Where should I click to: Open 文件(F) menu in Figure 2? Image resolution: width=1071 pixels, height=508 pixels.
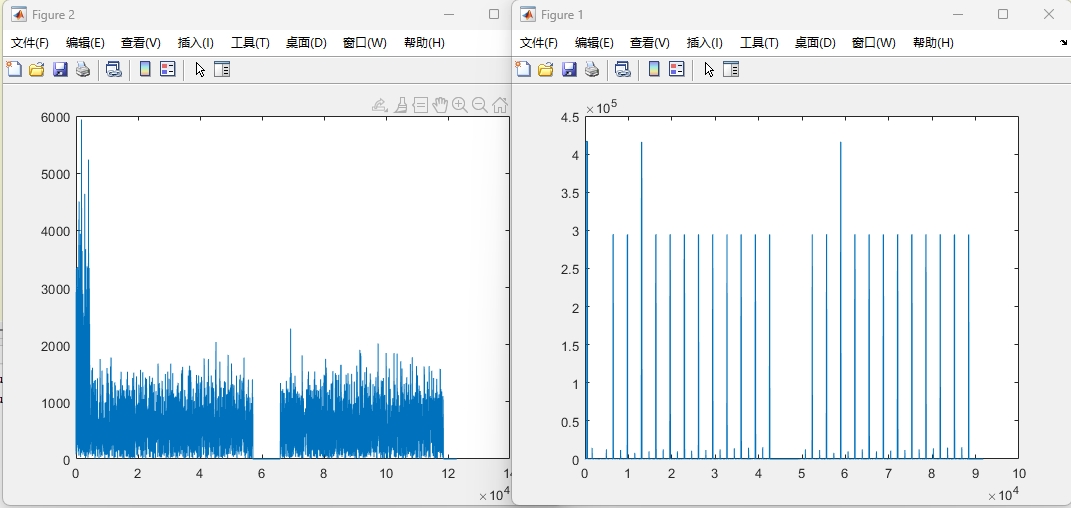click(30, 43)
